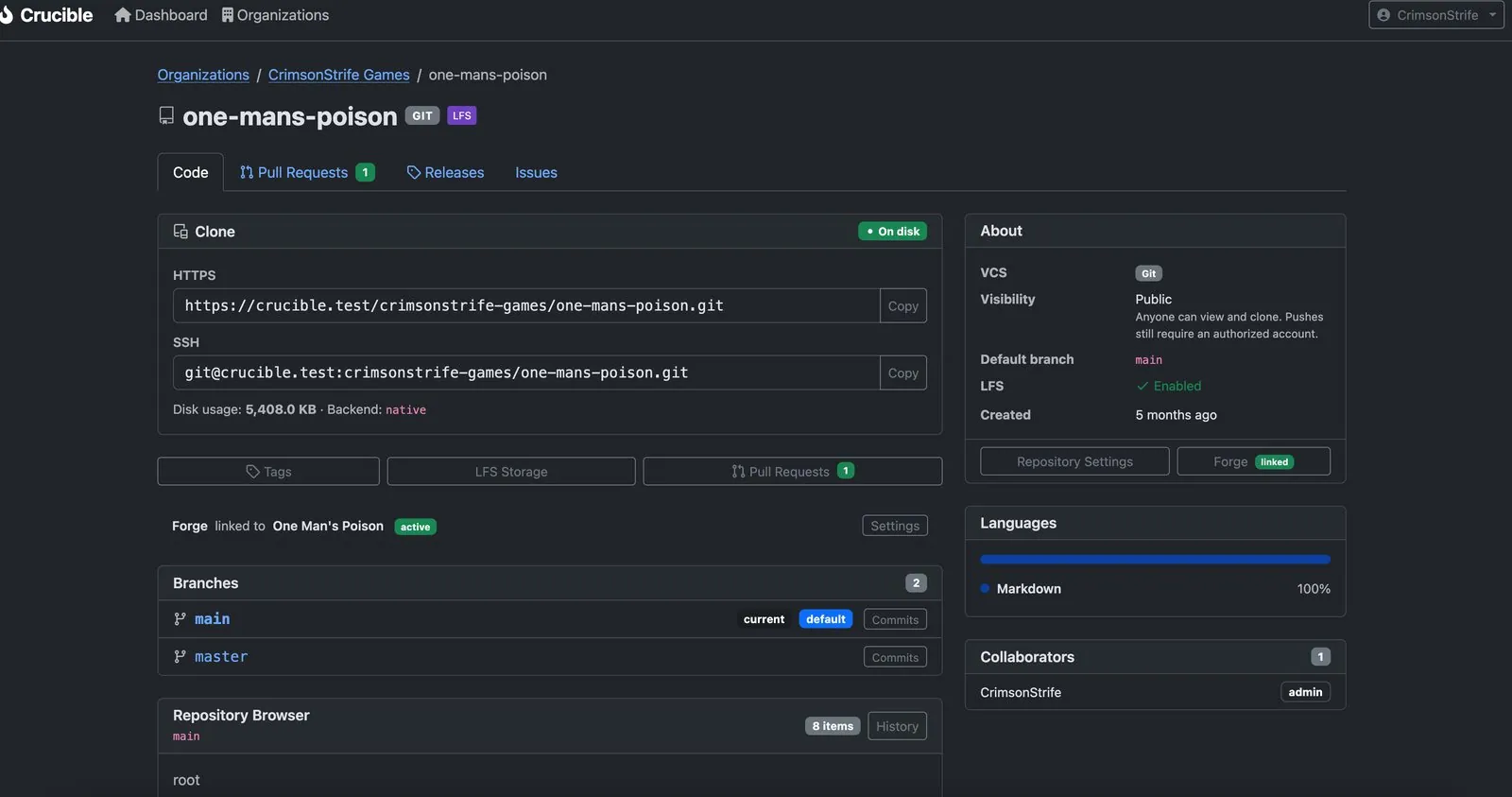Viewport: 1512px width, 797px height.
Task: Click the main branch icon
Action: [180, 619]
